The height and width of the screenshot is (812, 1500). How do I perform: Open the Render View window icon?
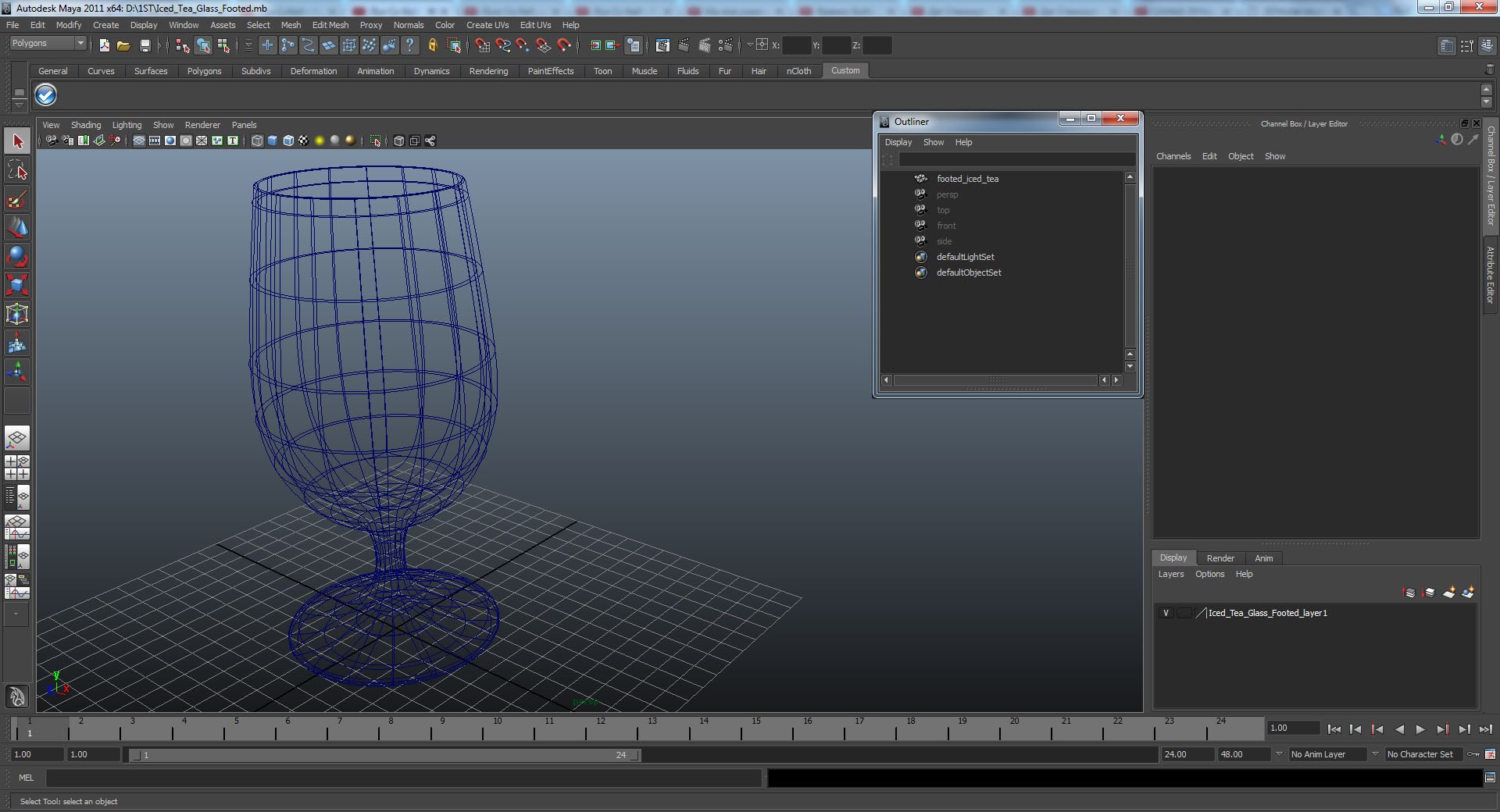pyautogui.click(x=662, y=45)
